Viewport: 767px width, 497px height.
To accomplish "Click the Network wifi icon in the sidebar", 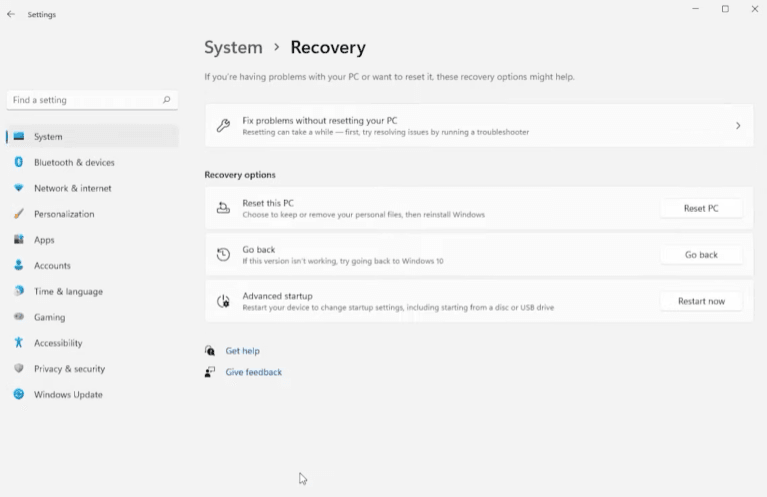I will click(x=19, y=188).
